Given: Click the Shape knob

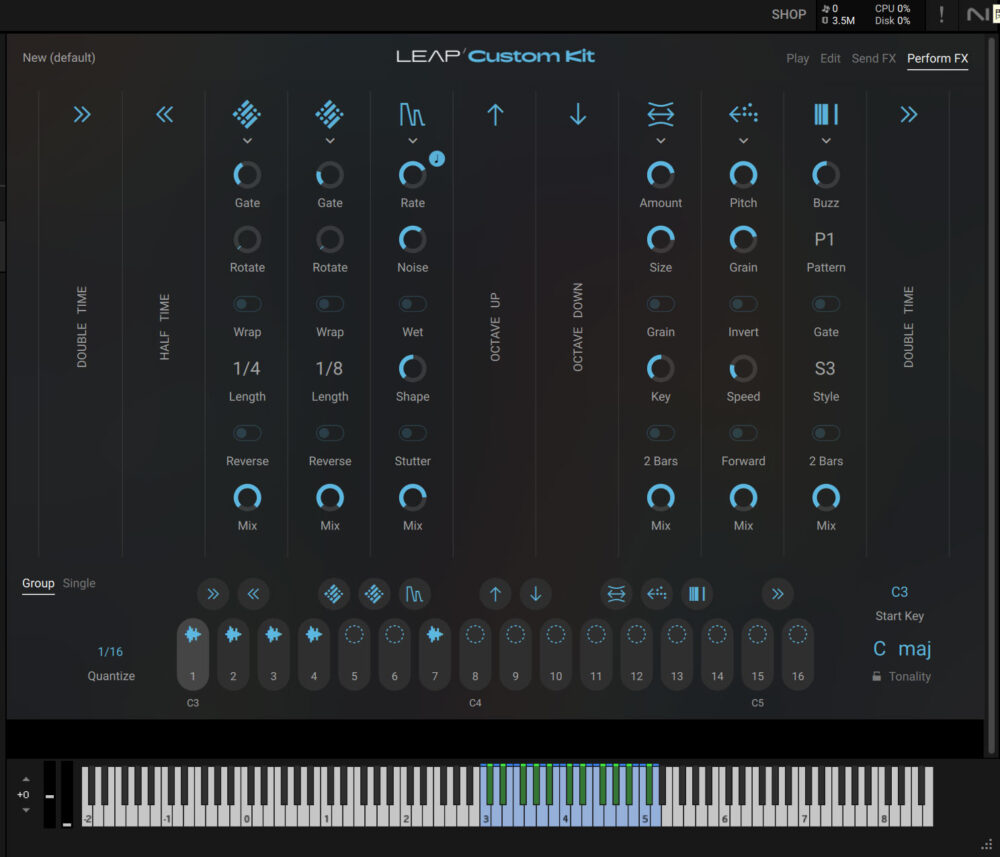Looking at the screenshot, I should [413, 369].
